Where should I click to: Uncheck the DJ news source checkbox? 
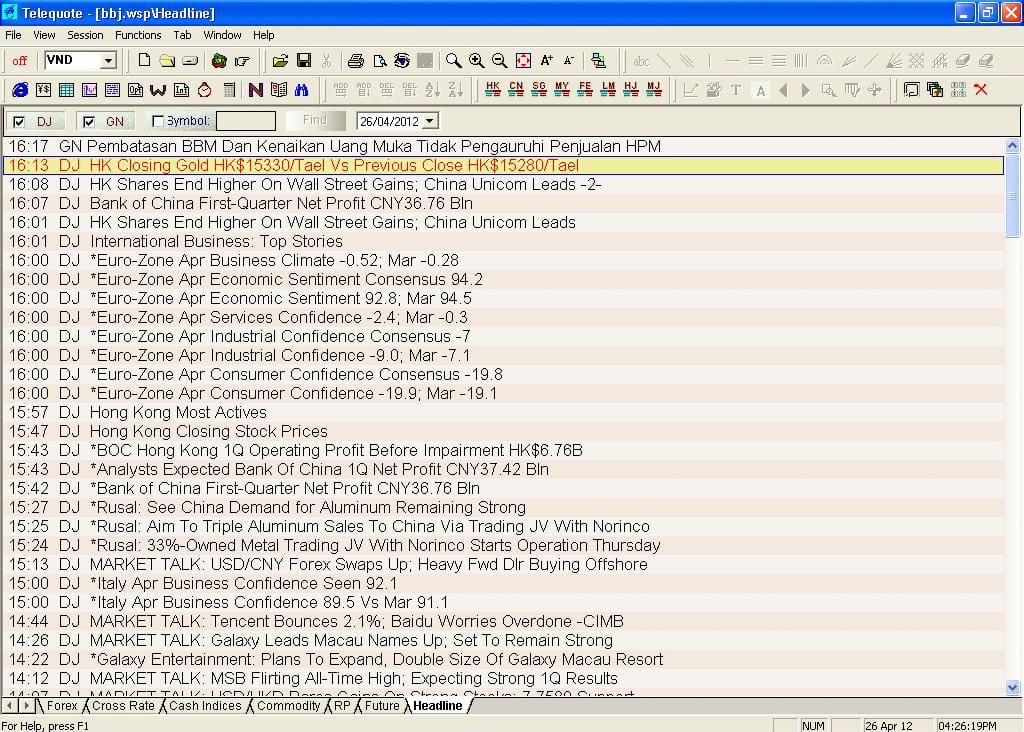[x=19, y=122]
